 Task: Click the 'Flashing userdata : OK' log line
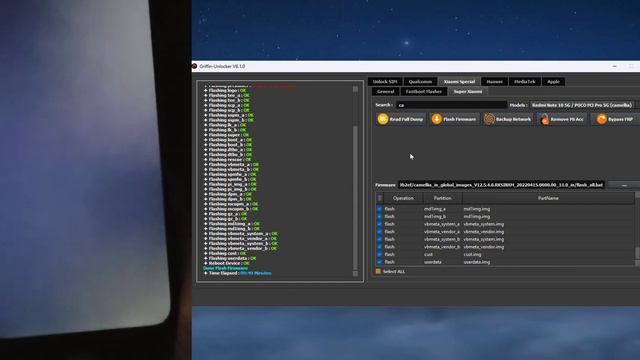(230, 258)
